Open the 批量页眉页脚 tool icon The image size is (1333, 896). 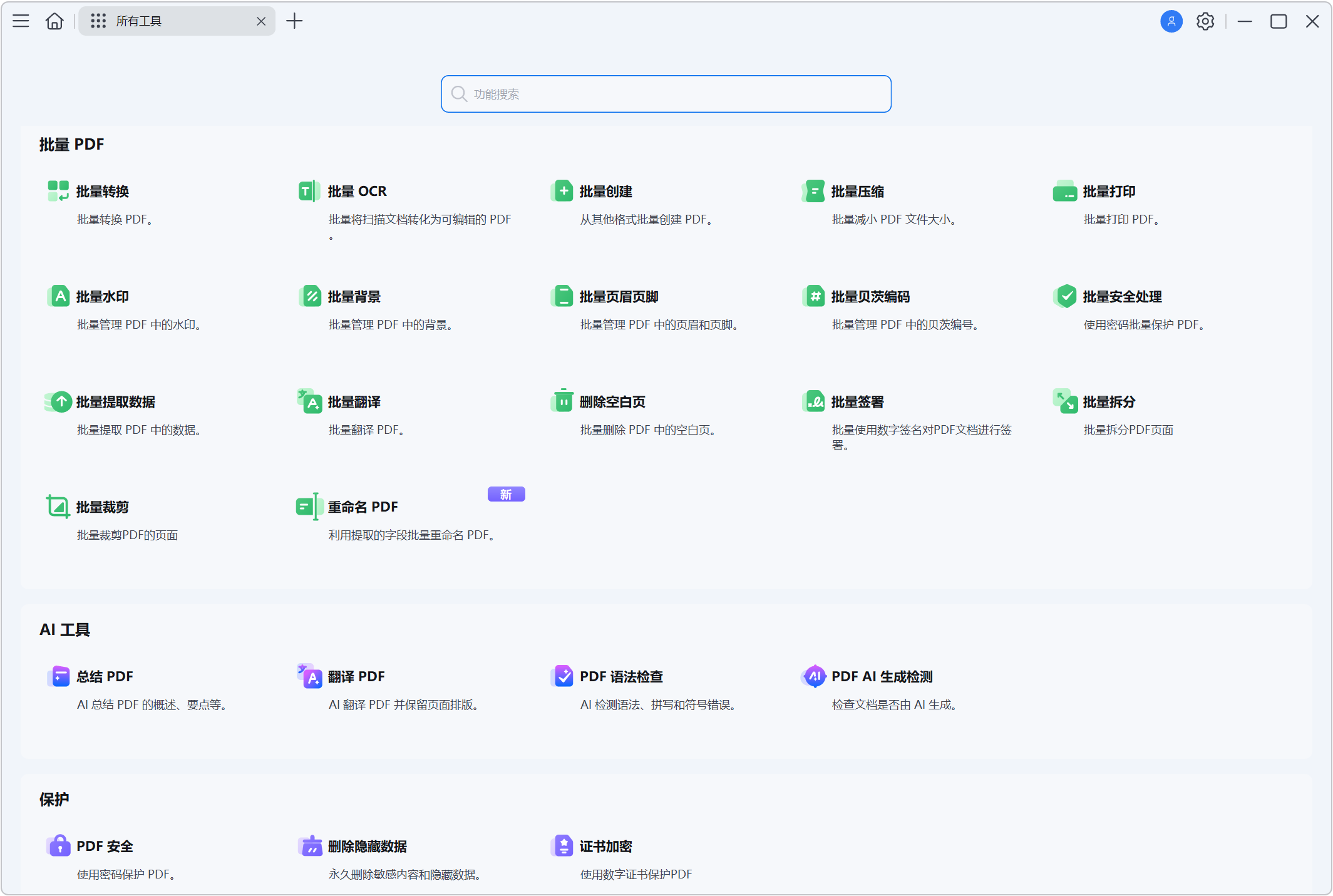[562, 296]
